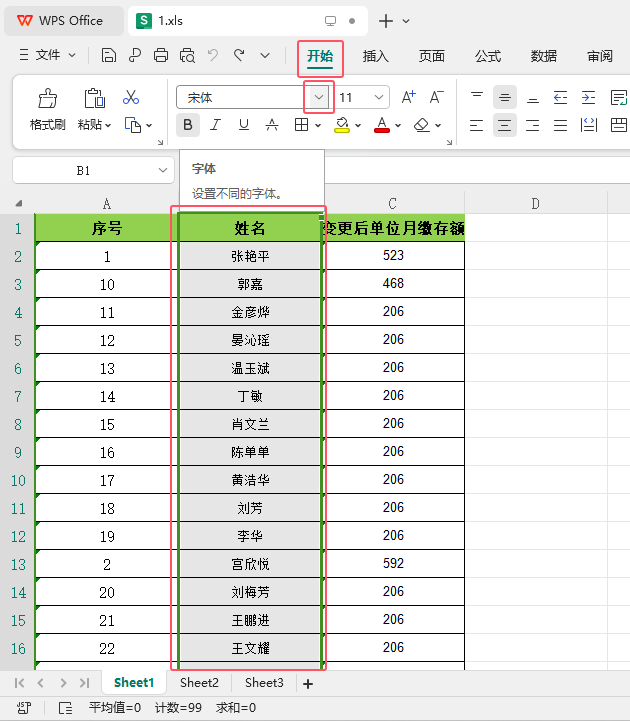Open the font name dropdown arrow
630x721 pixels.
319,97
